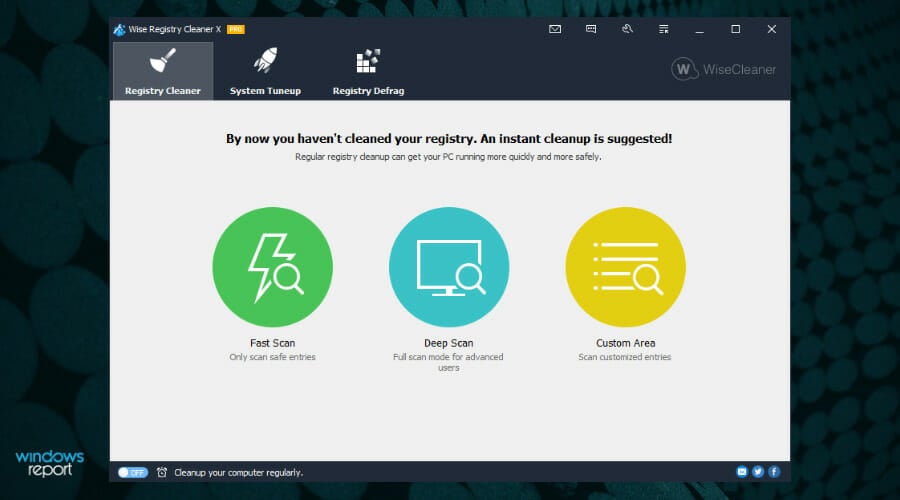Click the "Deep Scan" label

tap(449, 343)
